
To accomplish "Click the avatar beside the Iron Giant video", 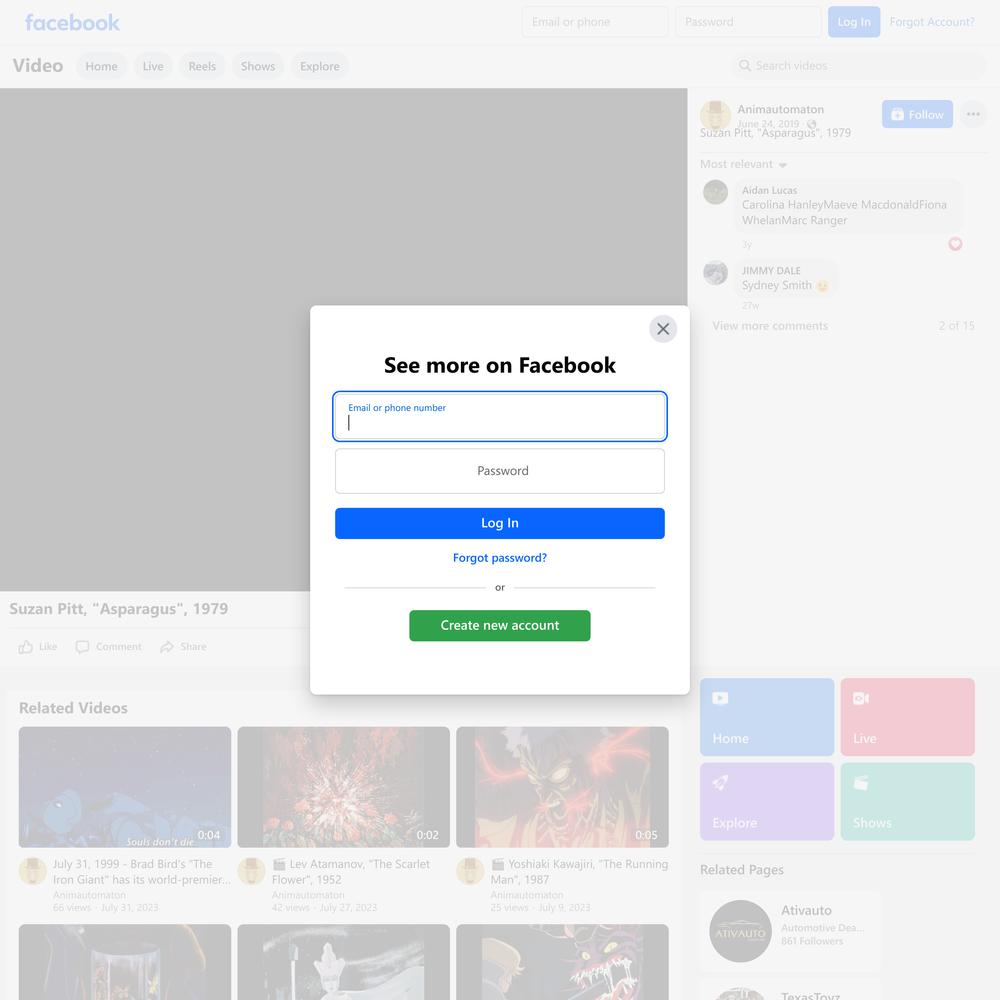I will coord(33,871).
